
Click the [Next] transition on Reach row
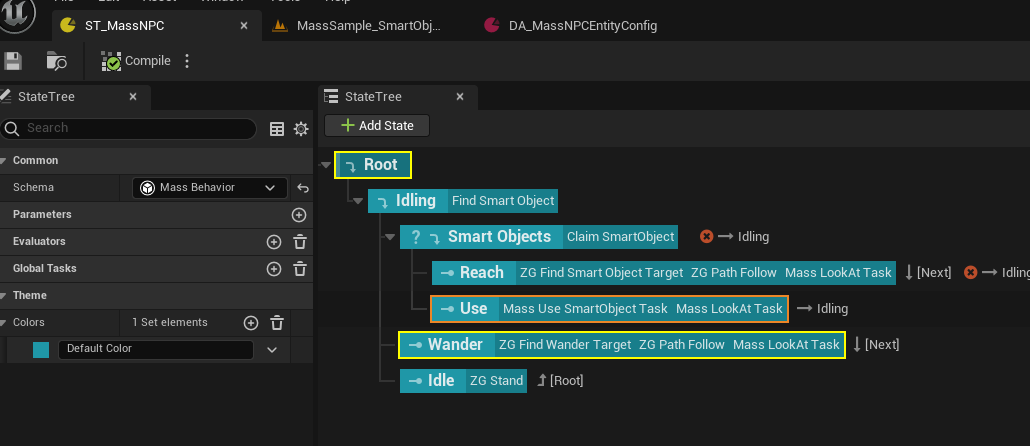(x=928, y=273)
